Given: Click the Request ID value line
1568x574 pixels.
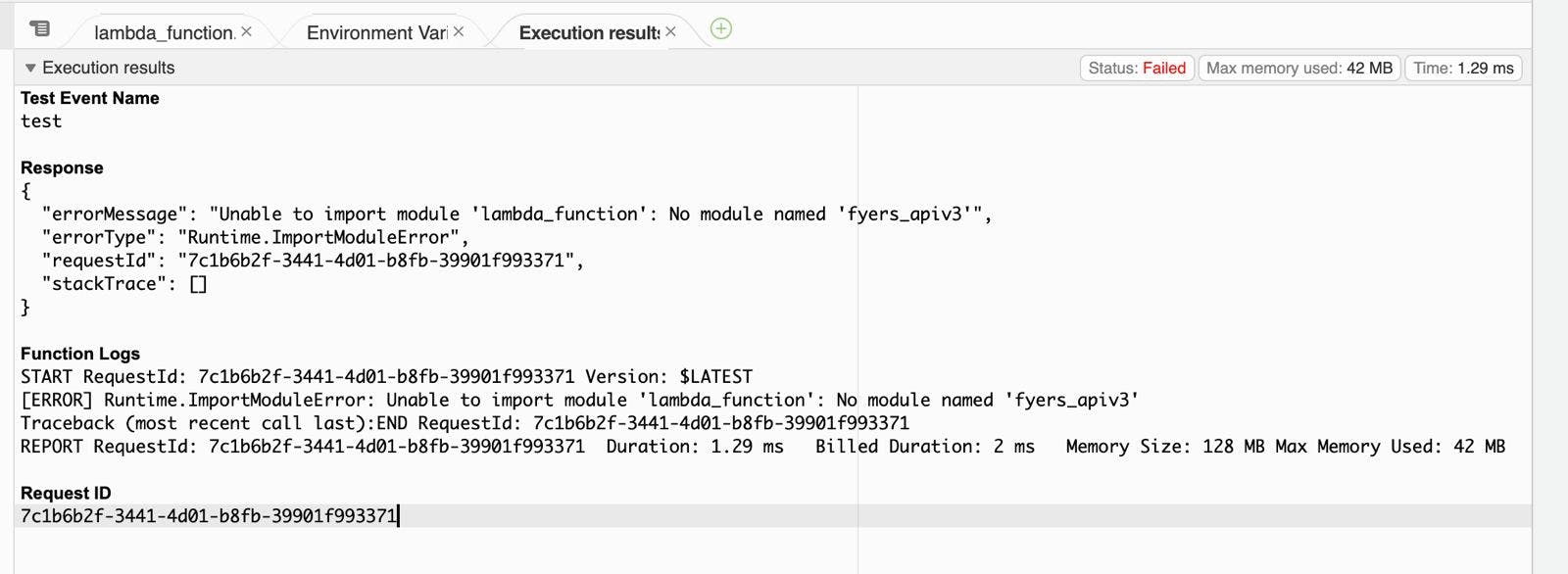Looking at the screenshot, I should pyautogui.click(x=209, y=516).
